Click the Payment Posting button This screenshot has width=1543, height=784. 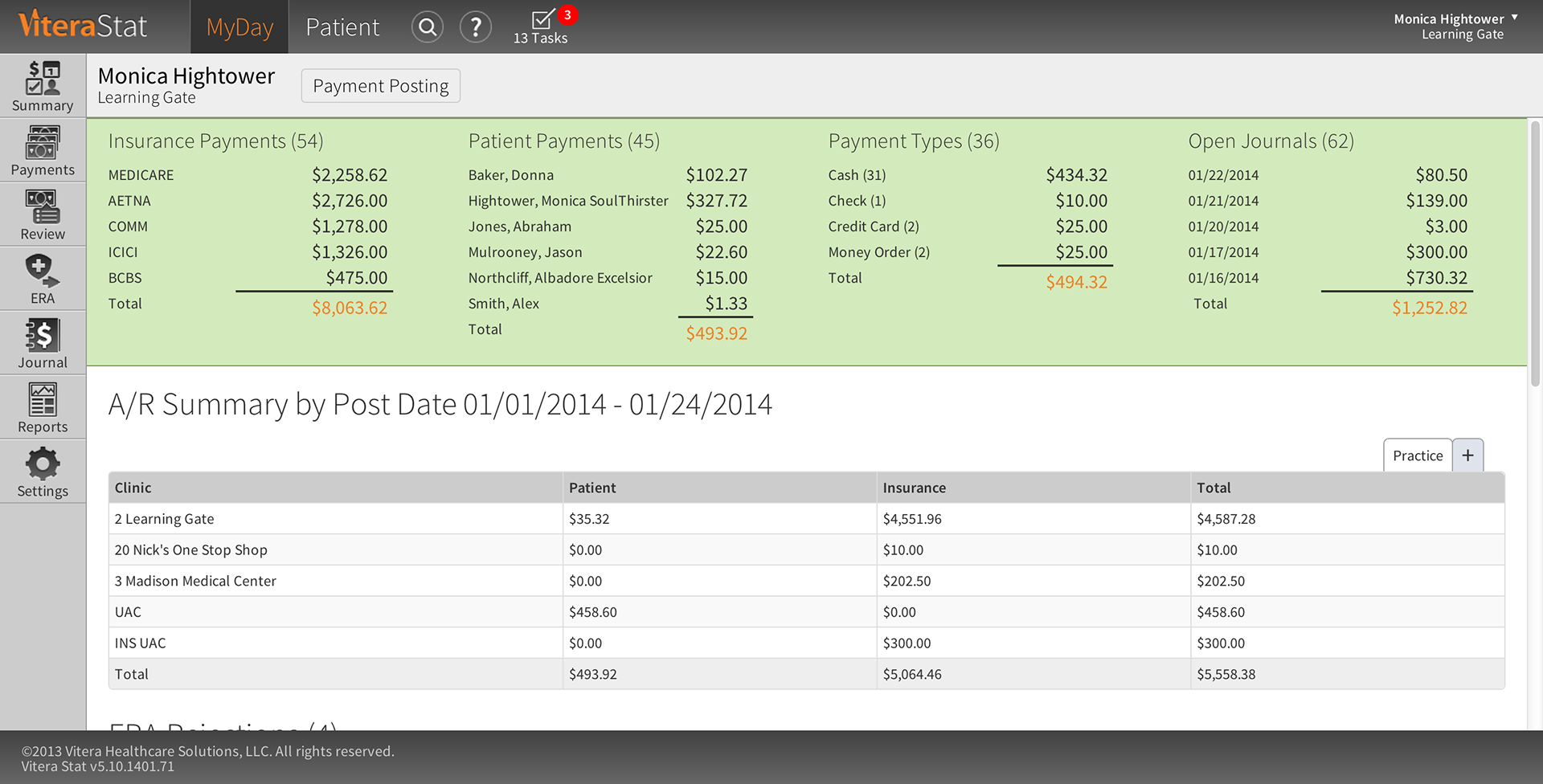pos(381,86)
